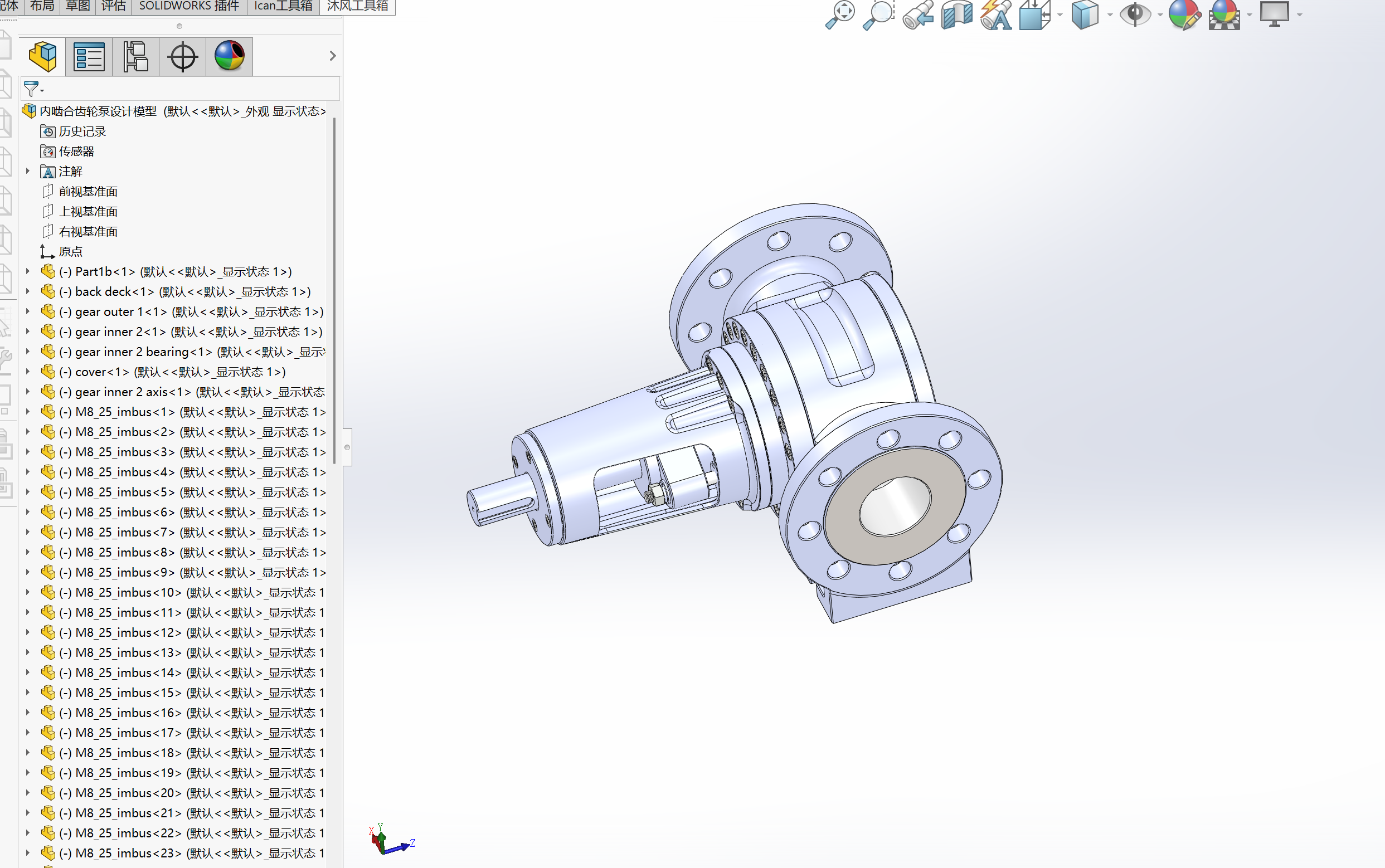Toggle the Section View tool
This screenshot has width=1385, height=868.
[x=956, y=14]
